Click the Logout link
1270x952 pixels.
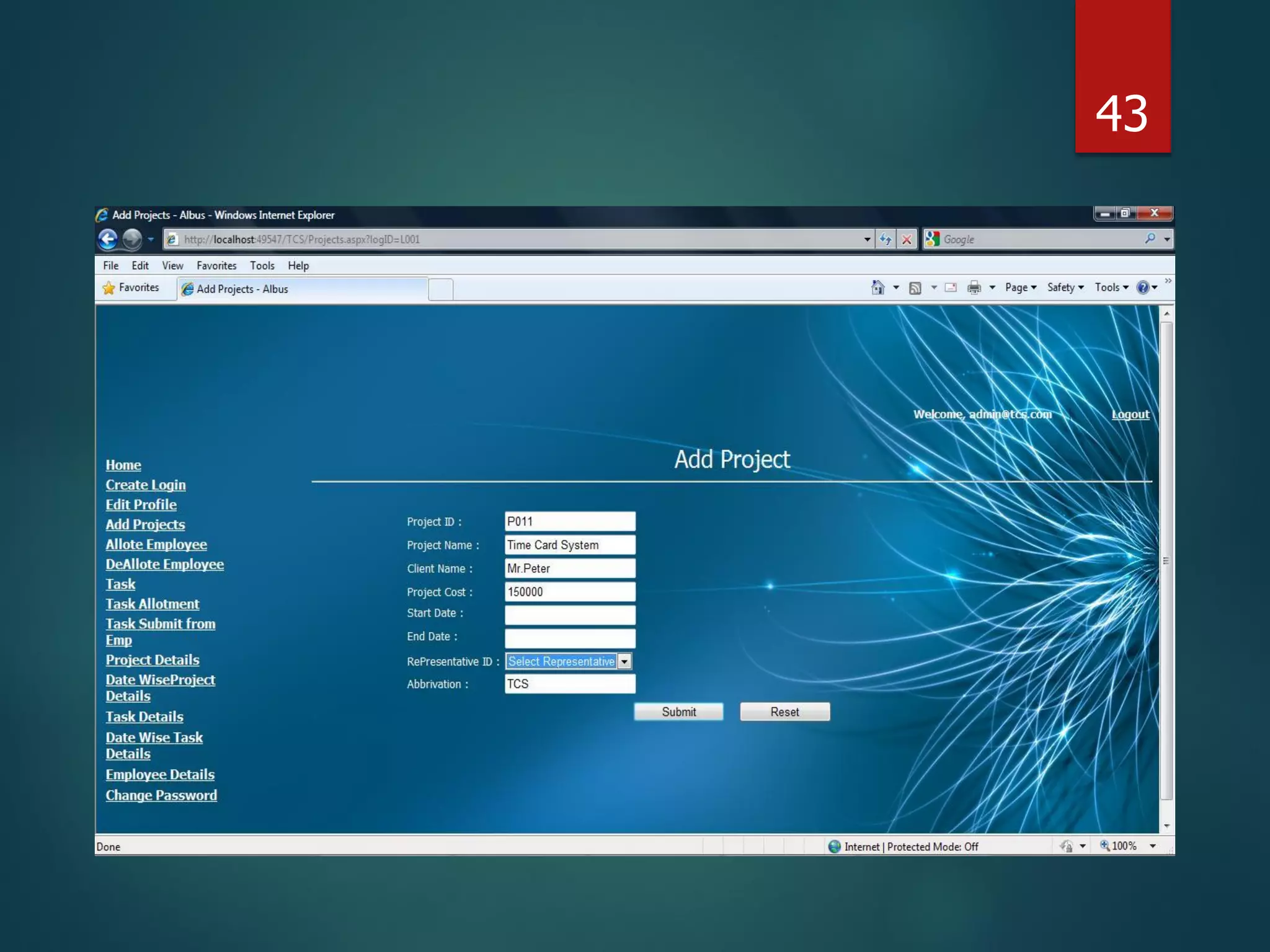1130,414
